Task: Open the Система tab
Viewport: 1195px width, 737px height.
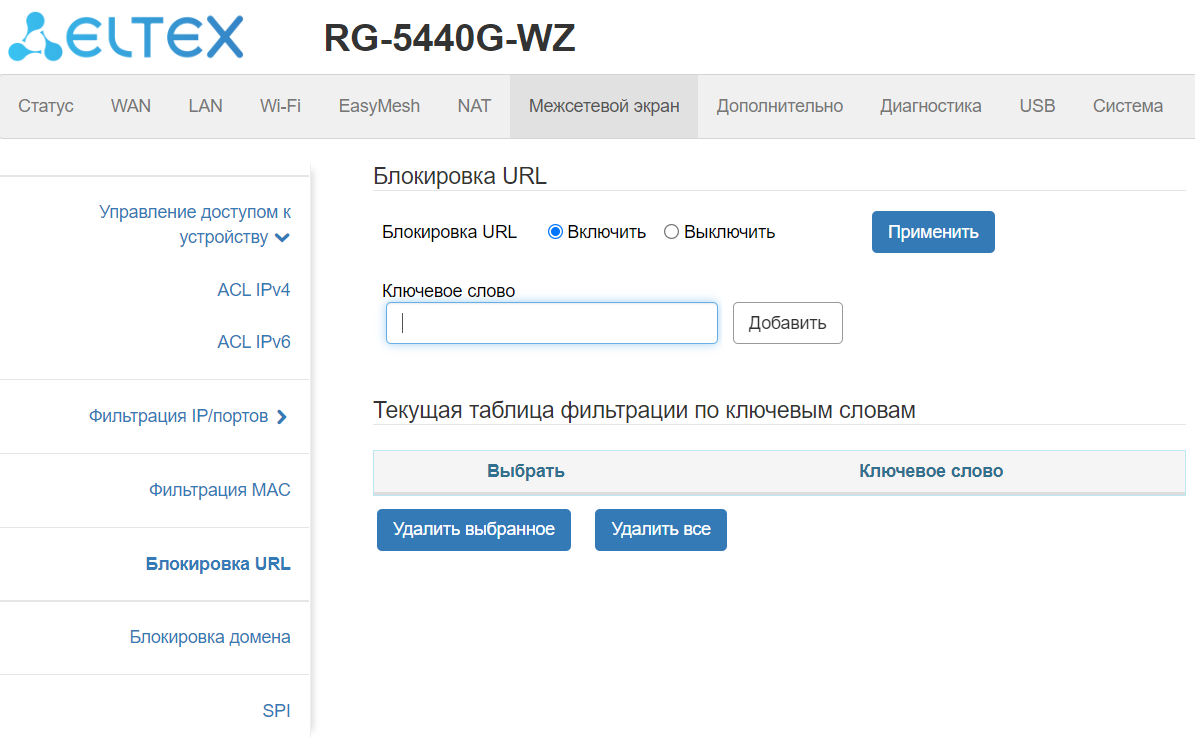Action: pyautogui.click(x=1127, y=106)
